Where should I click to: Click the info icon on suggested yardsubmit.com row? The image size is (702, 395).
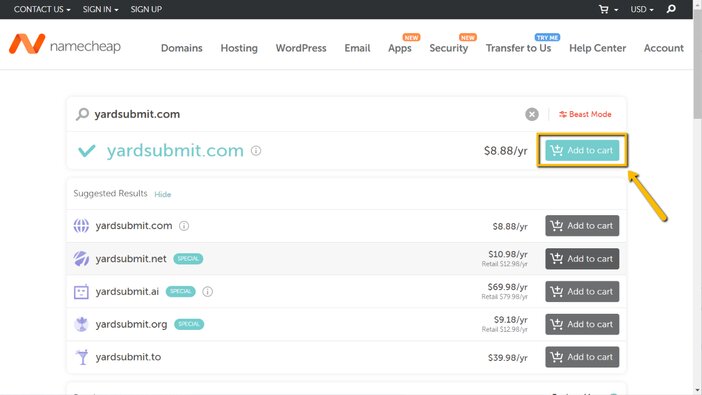[x=184, y=226]
